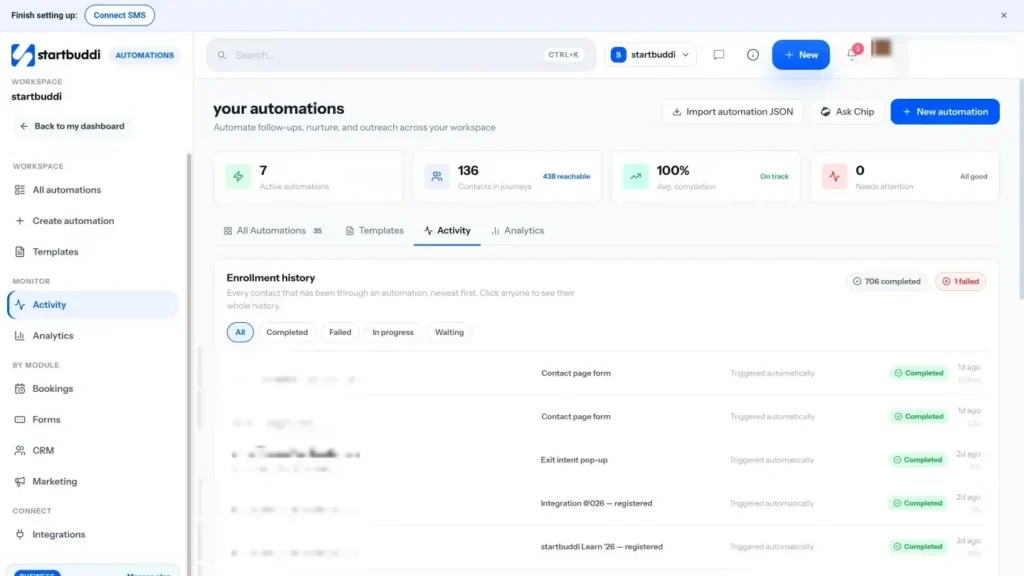Click the All good label

point(973,176)
